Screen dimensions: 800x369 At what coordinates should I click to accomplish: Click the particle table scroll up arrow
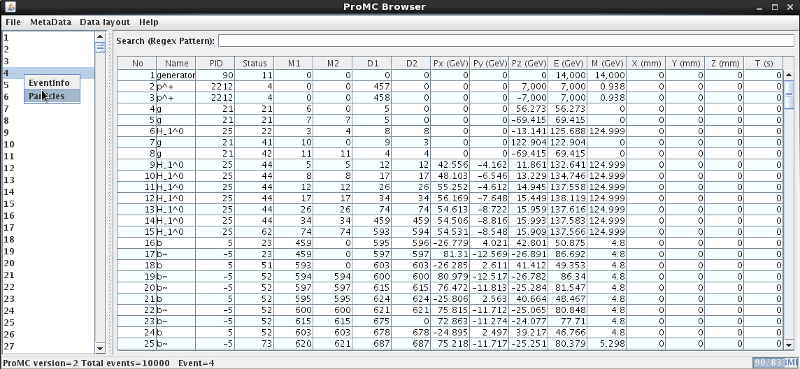coord(789,75)
